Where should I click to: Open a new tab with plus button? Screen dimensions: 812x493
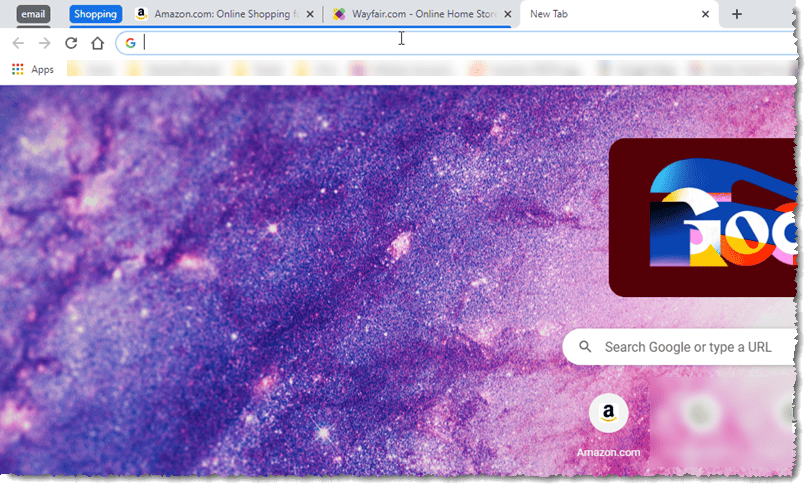click(737, 14)
